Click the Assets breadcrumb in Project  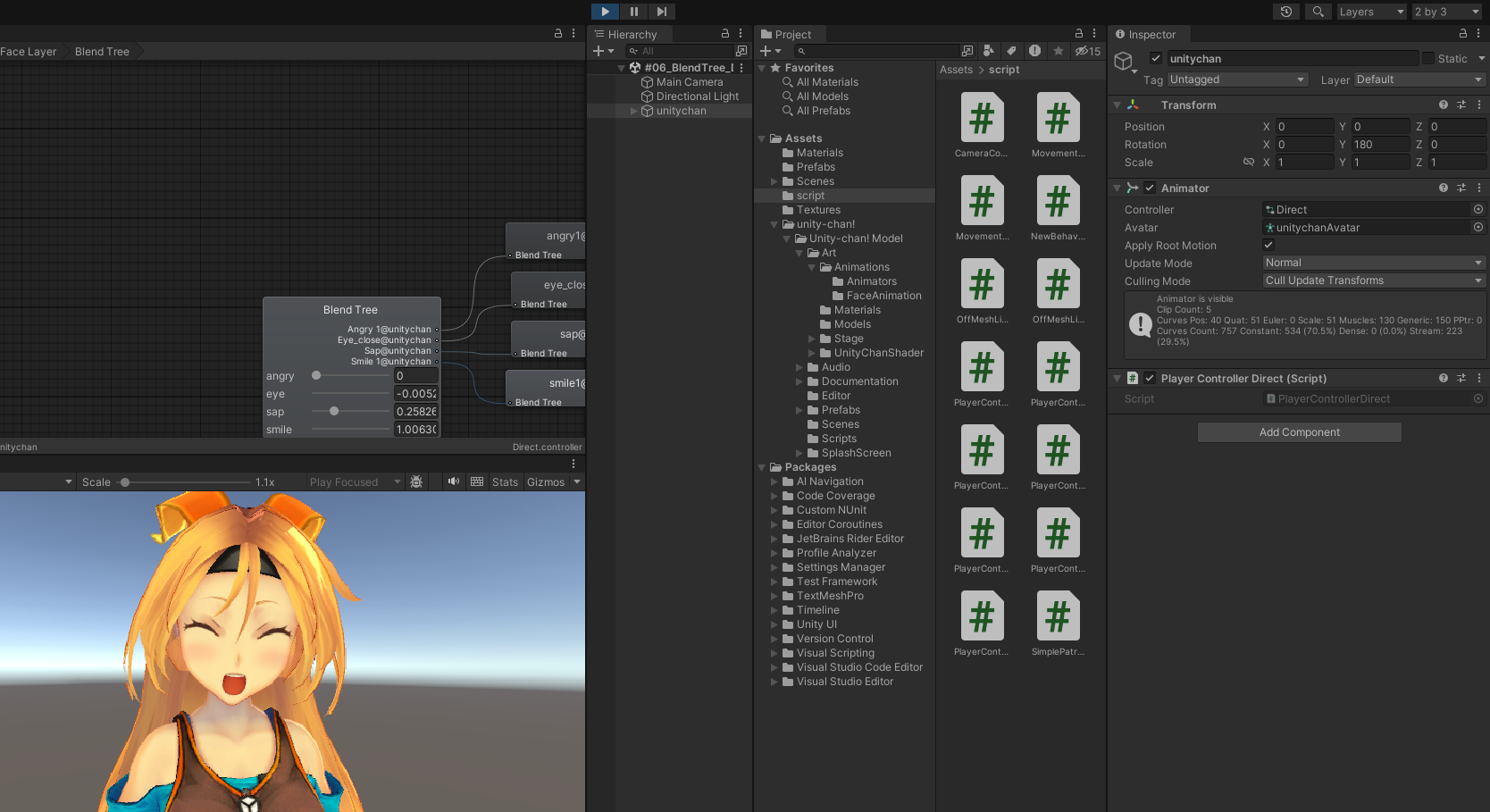956,70
